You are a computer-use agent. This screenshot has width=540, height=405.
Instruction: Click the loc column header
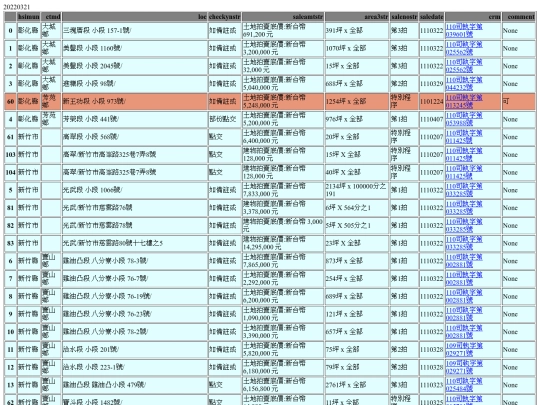[x=135, y=17]
